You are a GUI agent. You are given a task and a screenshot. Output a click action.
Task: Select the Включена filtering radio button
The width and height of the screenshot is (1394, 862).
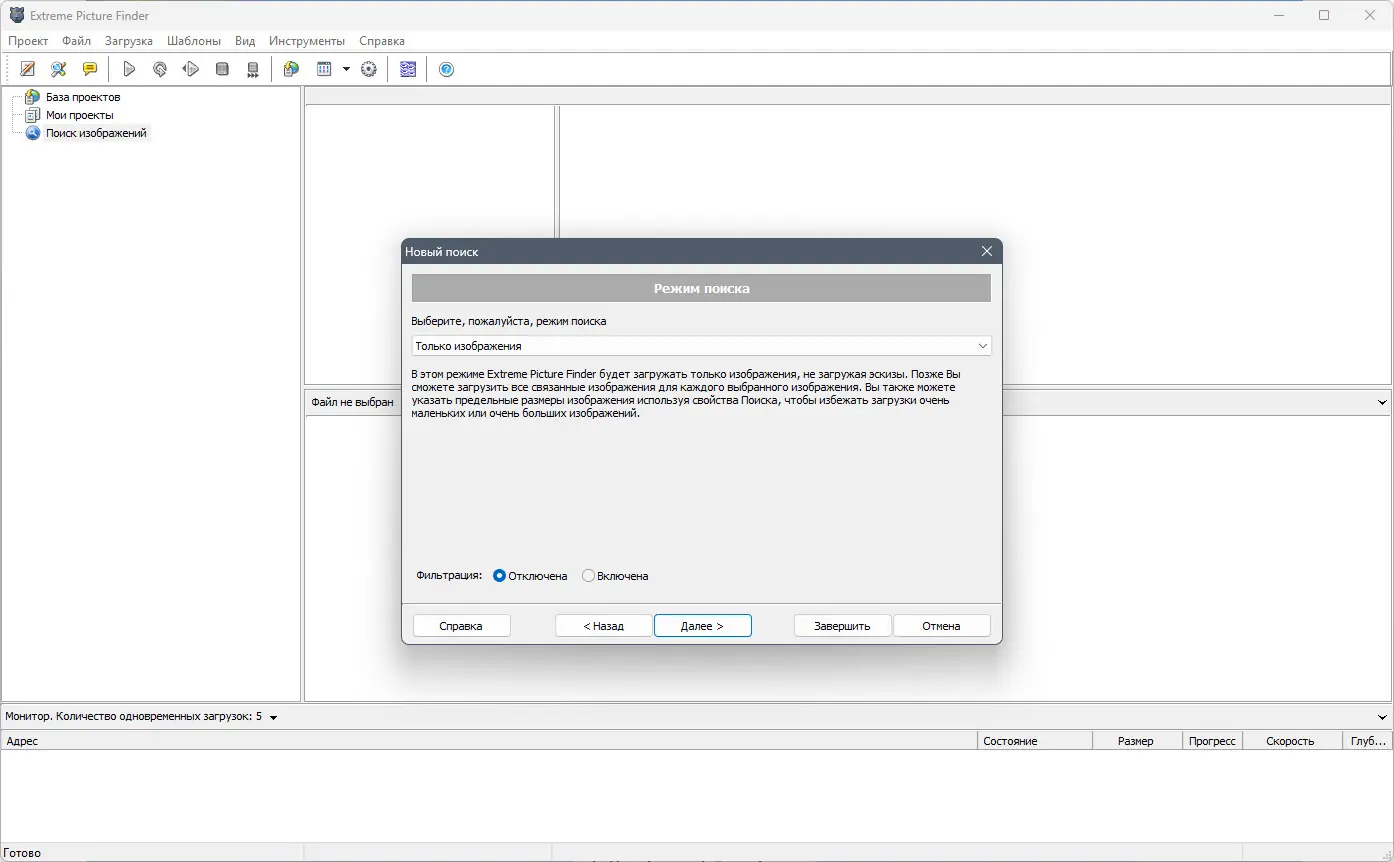pyautogui.click(x=588, y=576)
